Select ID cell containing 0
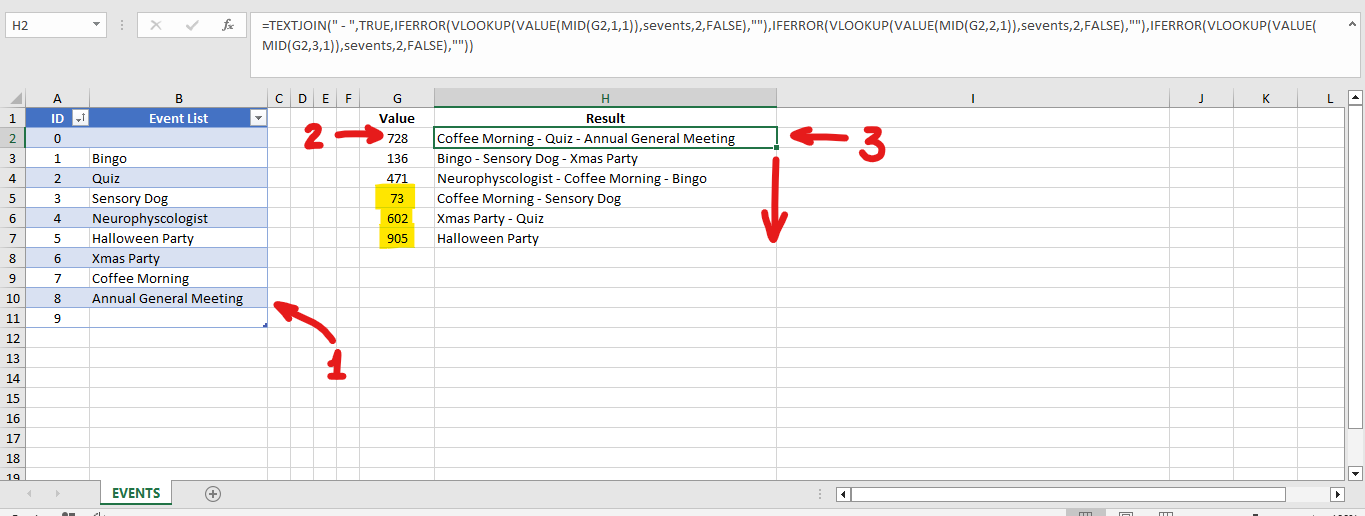The width and height of the screenshot is (1365, 516). [57, 138]
